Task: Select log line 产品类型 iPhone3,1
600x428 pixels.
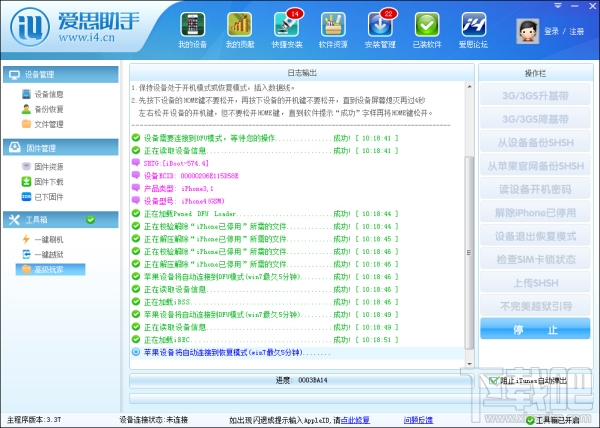Action: [x=173, y=189]
